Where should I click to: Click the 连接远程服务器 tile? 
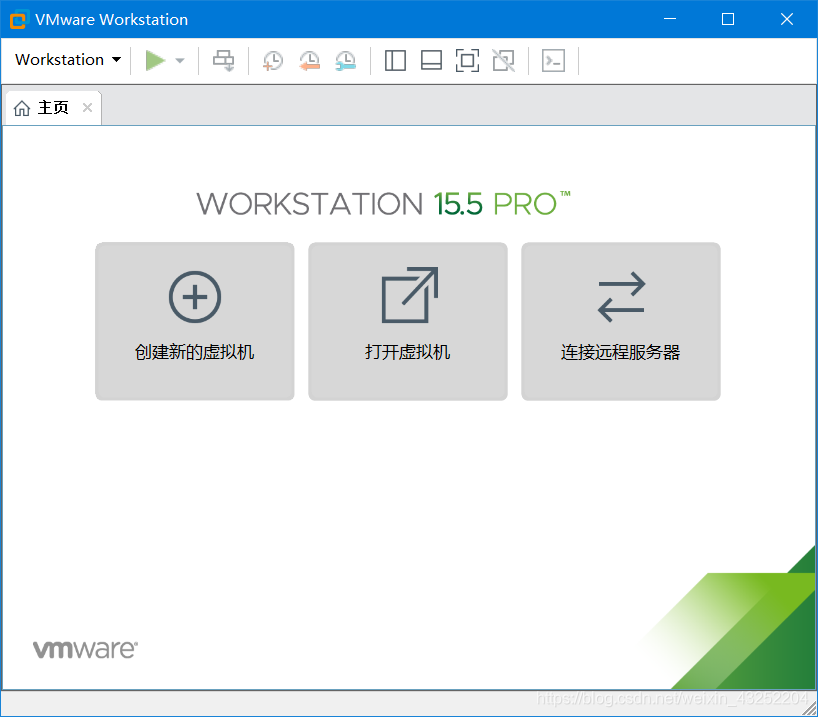(621, 321)
